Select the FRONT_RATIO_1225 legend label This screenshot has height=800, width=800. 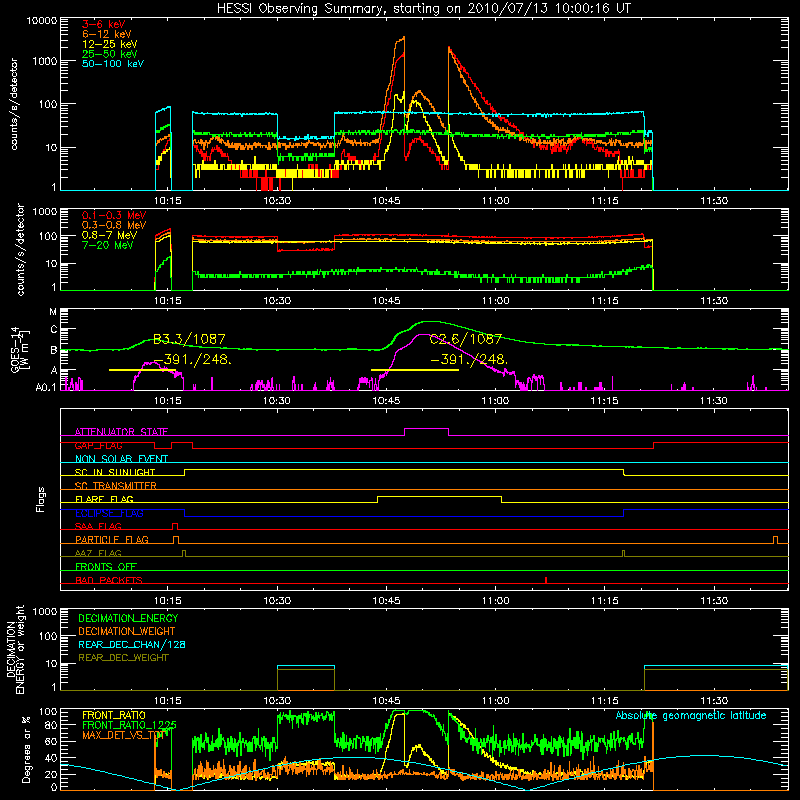(130, 725)
